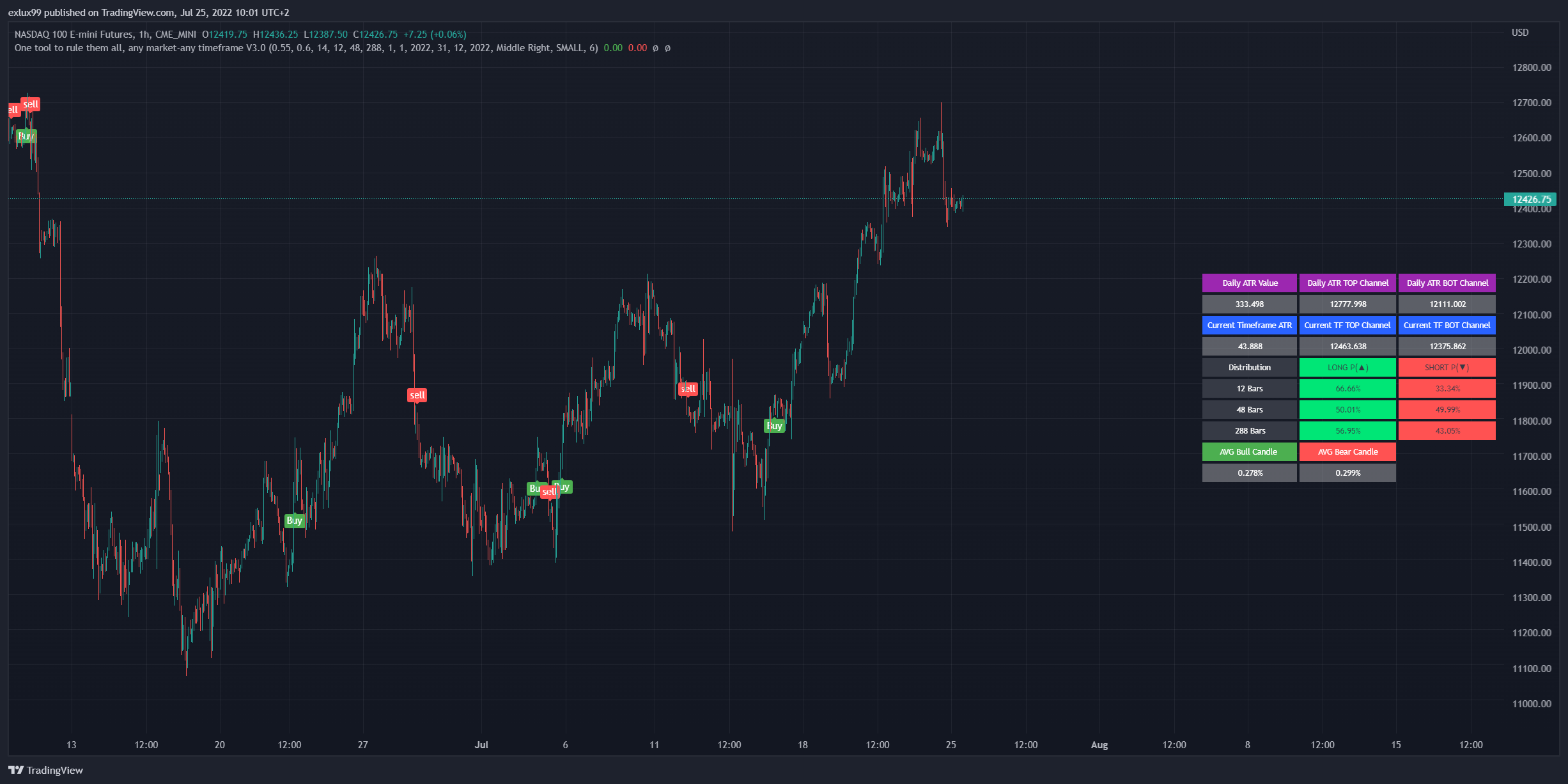1568x784 pixels.
Task: Click the NASDAQ 100 E-mini Futures title
Action: pyautogui.click(x=74, y=35)
